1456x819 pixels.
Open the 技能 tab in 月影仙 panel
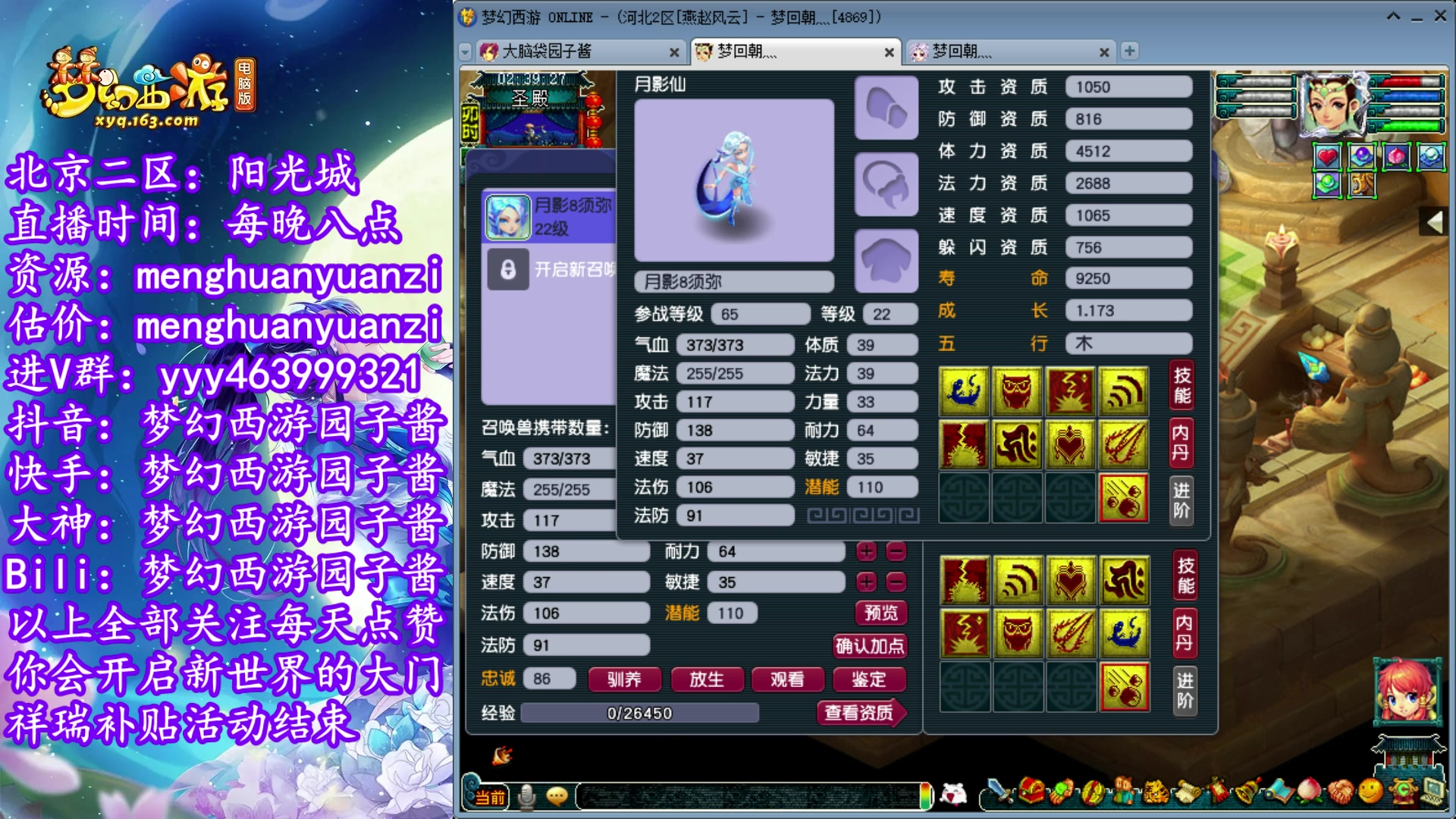pos(1182,386)
